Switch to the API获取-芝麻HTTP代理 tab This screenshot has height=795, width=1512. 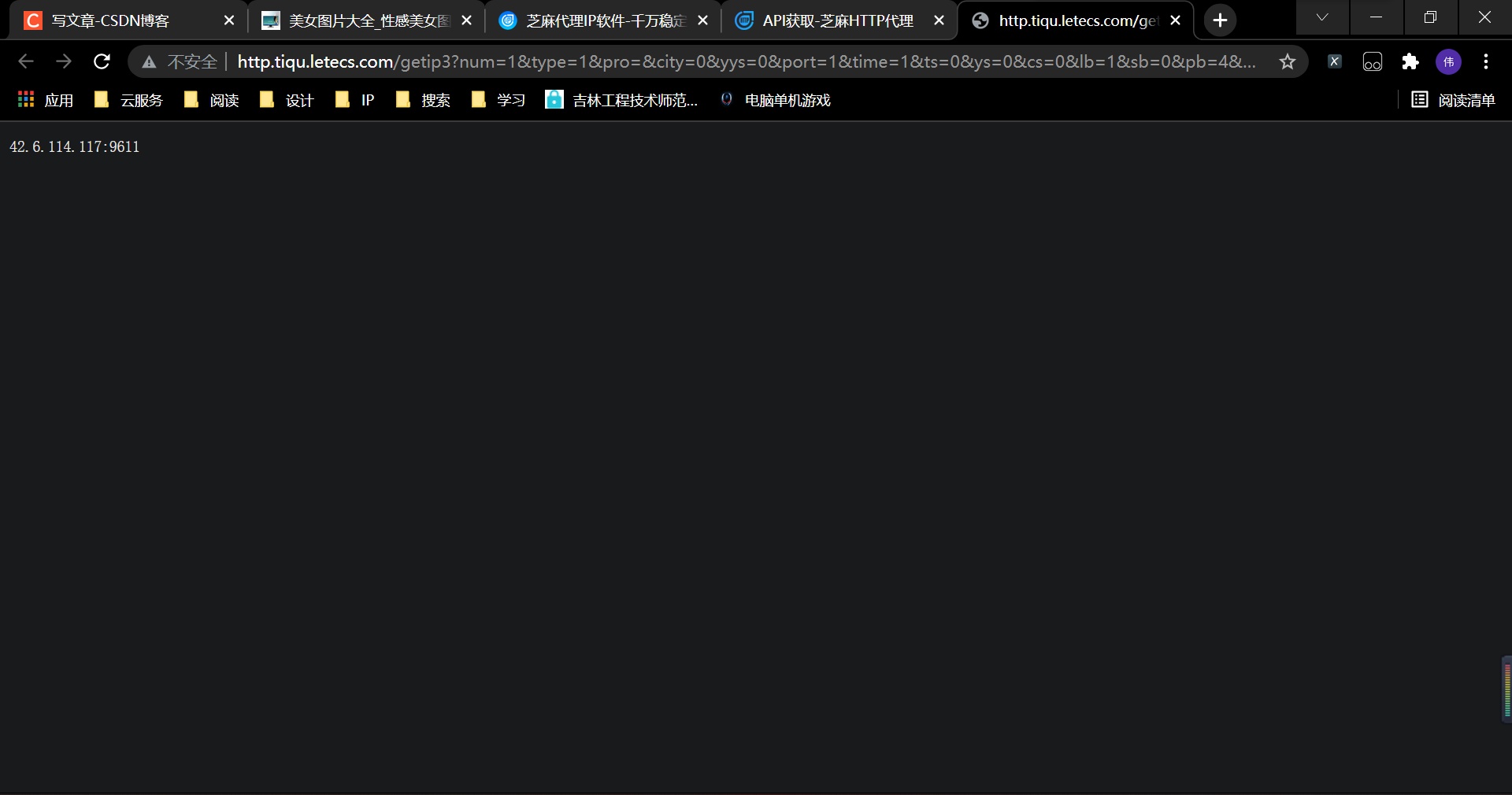tap(838, 20)
